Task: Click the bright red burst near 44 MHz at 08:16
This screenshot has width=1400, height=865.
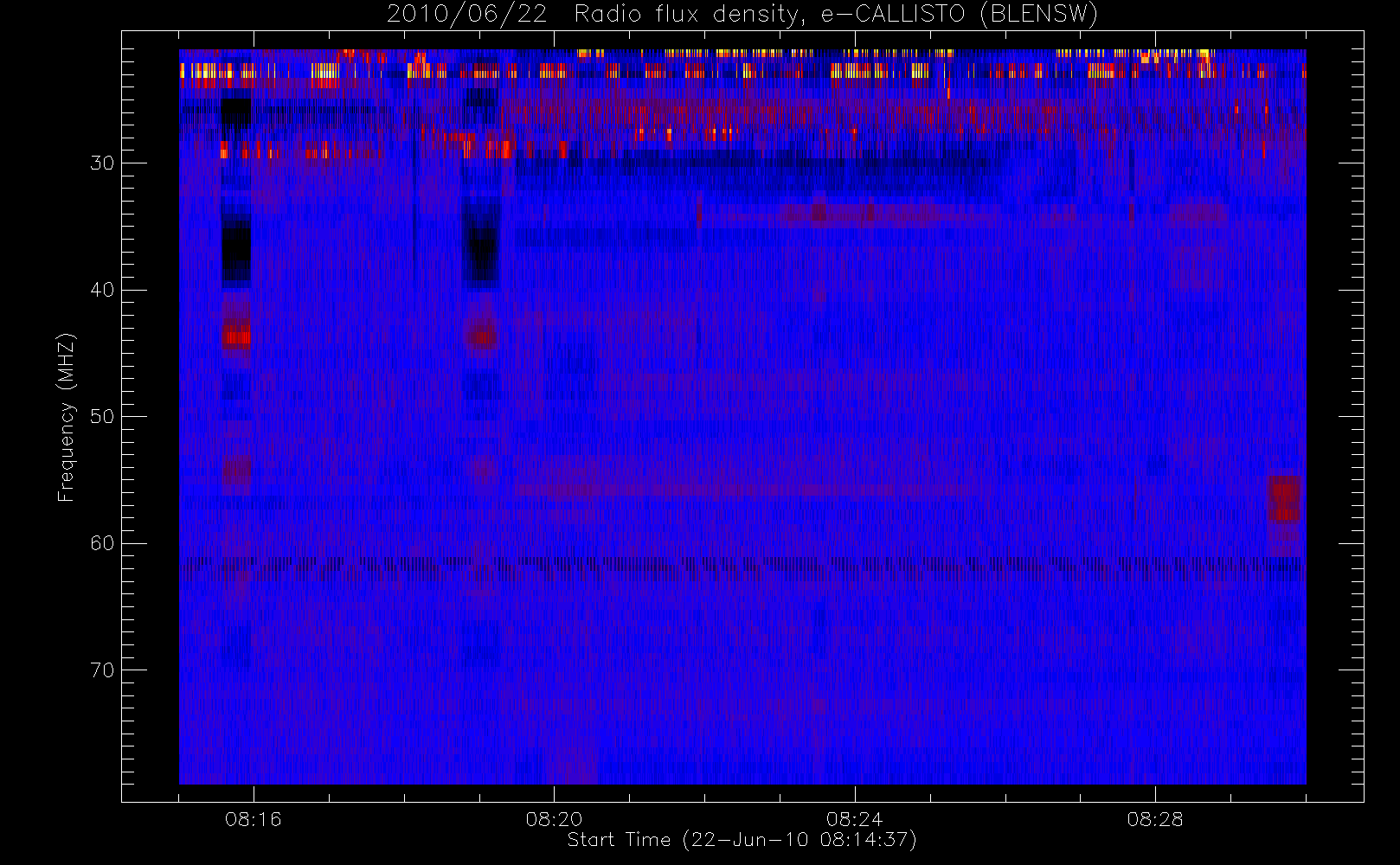Action: [x=236, y=336]
